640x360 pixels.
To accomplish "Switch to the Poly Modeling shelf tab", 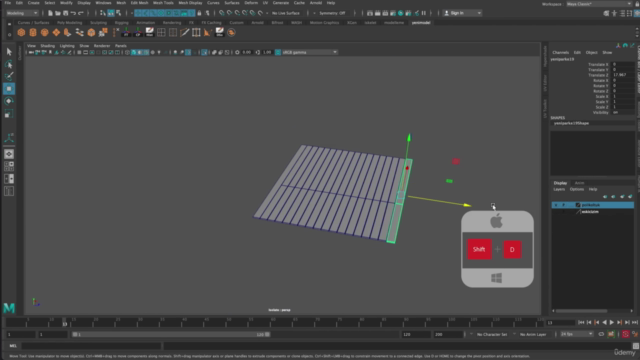I will point(69,23).
